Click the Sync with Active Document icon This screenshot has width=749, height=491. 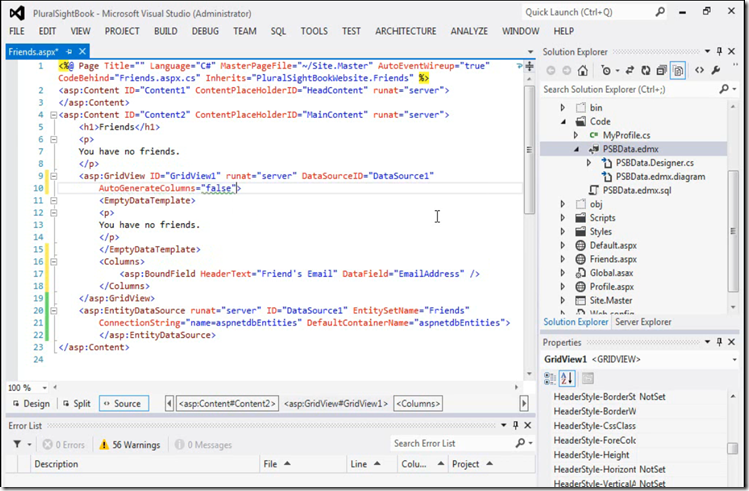pyautogui.click(x=630, y=71)
